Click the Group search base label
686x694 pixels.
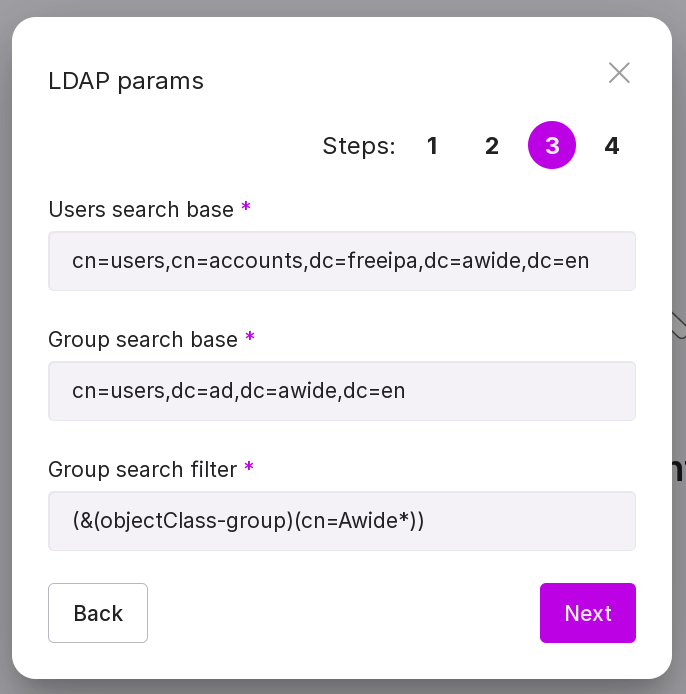point(143,340)
